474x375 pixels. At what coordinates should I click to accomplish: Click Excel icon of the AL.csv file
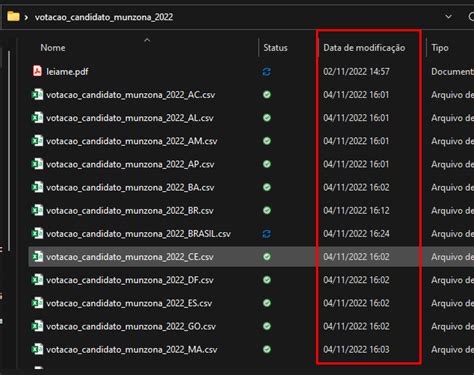click(37, 117)
